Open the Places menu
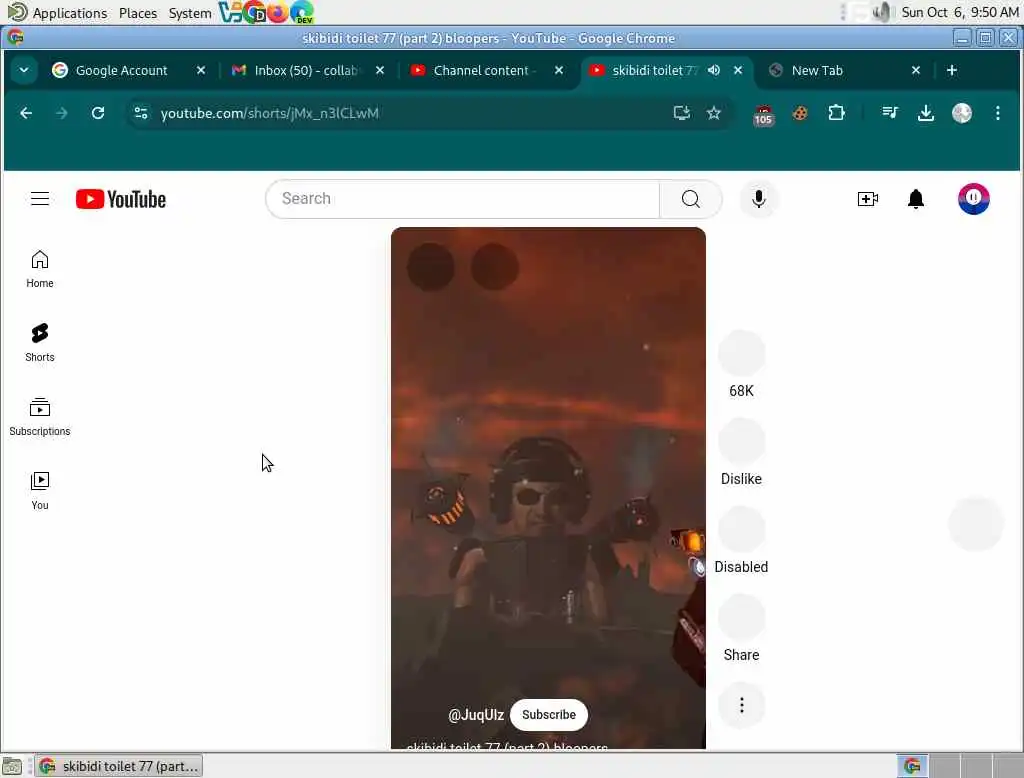Viewport: 1024px width, 778px height. coord(138,12)
